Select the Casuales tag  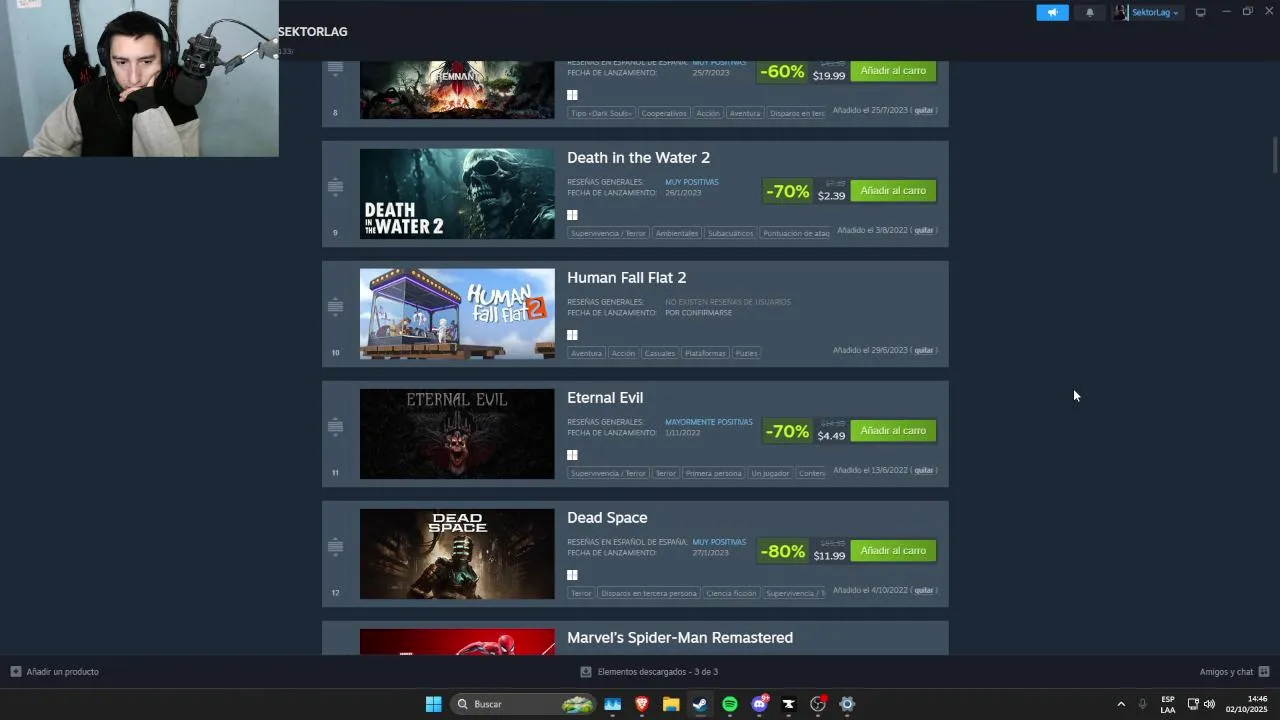659,353
